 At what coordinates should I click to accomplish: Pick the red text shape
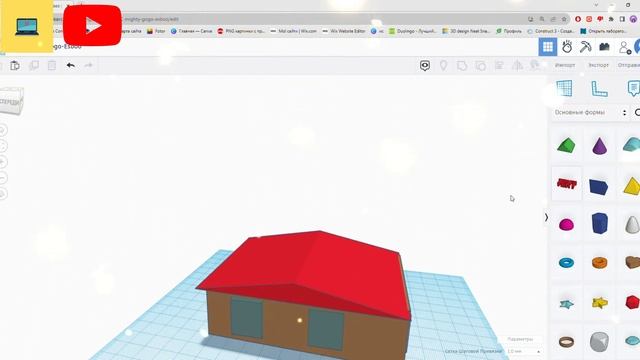tap(567, 184)
